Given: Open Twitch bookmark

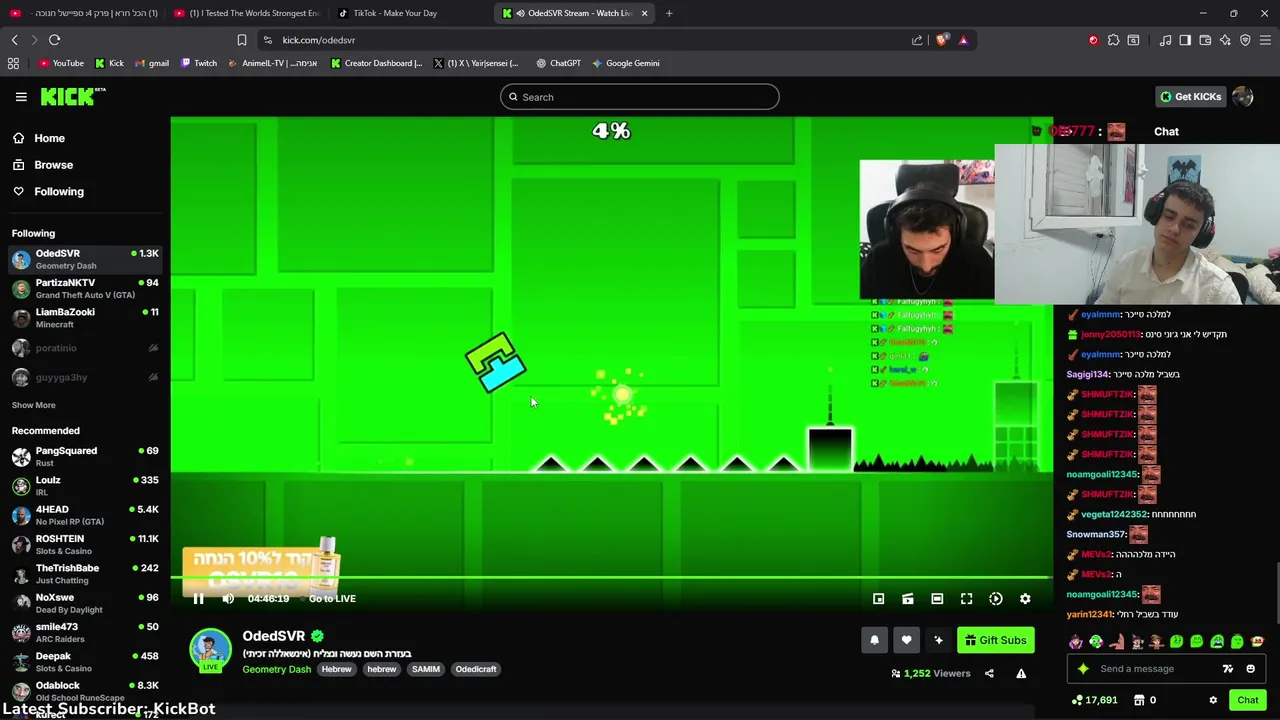Looking at the screenshot, I should point(199,63).
